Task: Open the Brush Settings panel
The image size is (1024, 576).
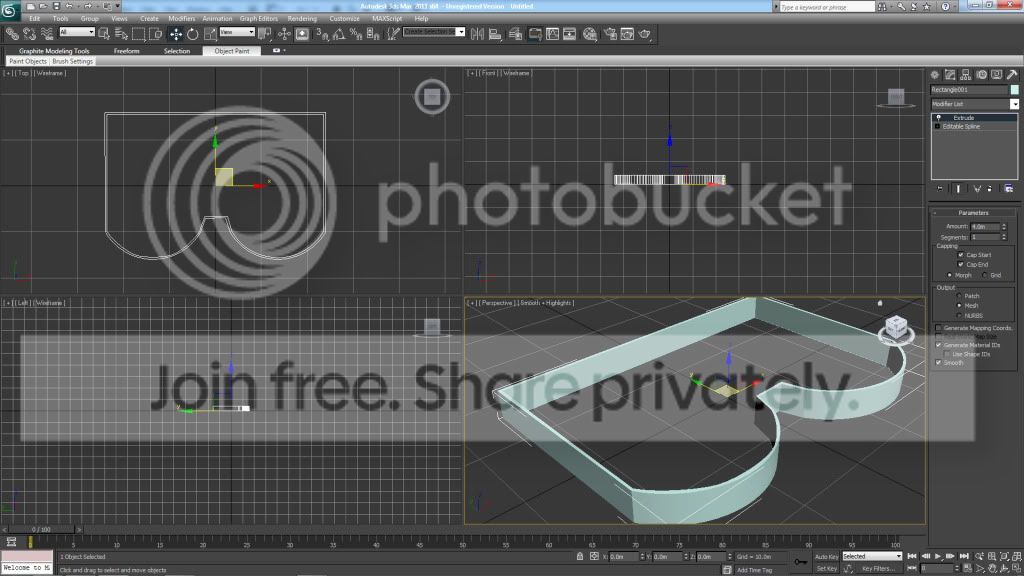Action: point(72,61)
